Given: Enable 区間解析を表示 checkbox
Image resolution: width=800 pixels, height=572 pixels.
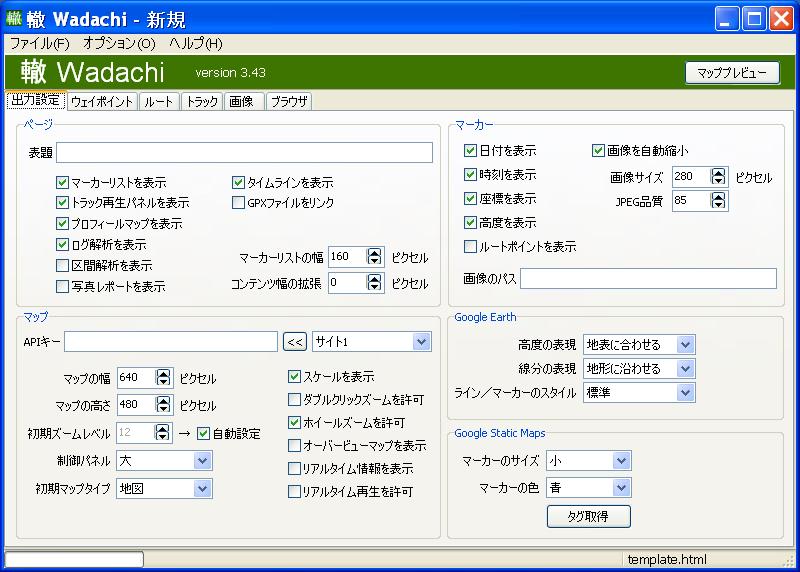Looking at the screenshot, I should [62, 265].
